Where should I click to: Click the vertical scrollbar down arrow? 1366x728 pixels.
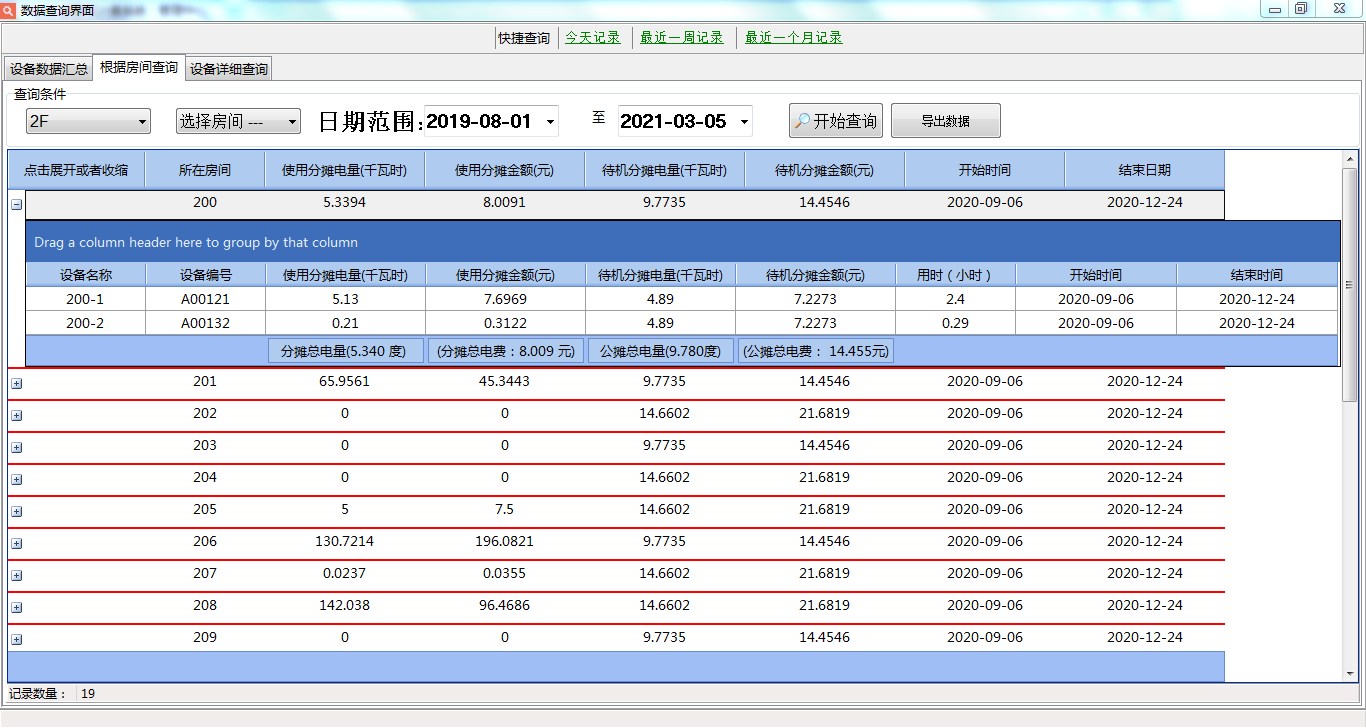coord(1349,674)
